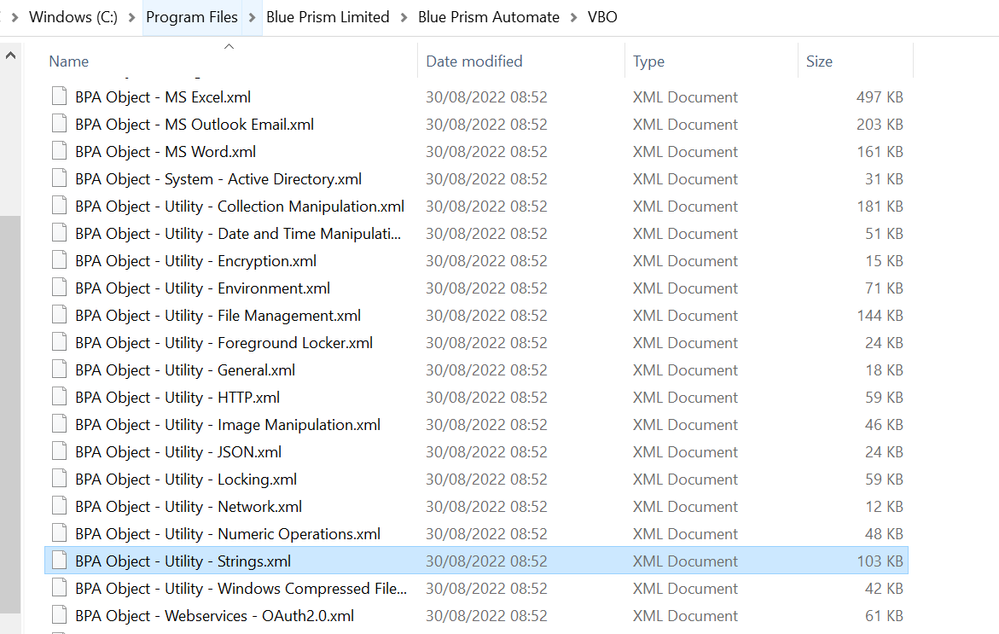Click the 203 KB size cell
999x634 pixels.
coord(879,124)
